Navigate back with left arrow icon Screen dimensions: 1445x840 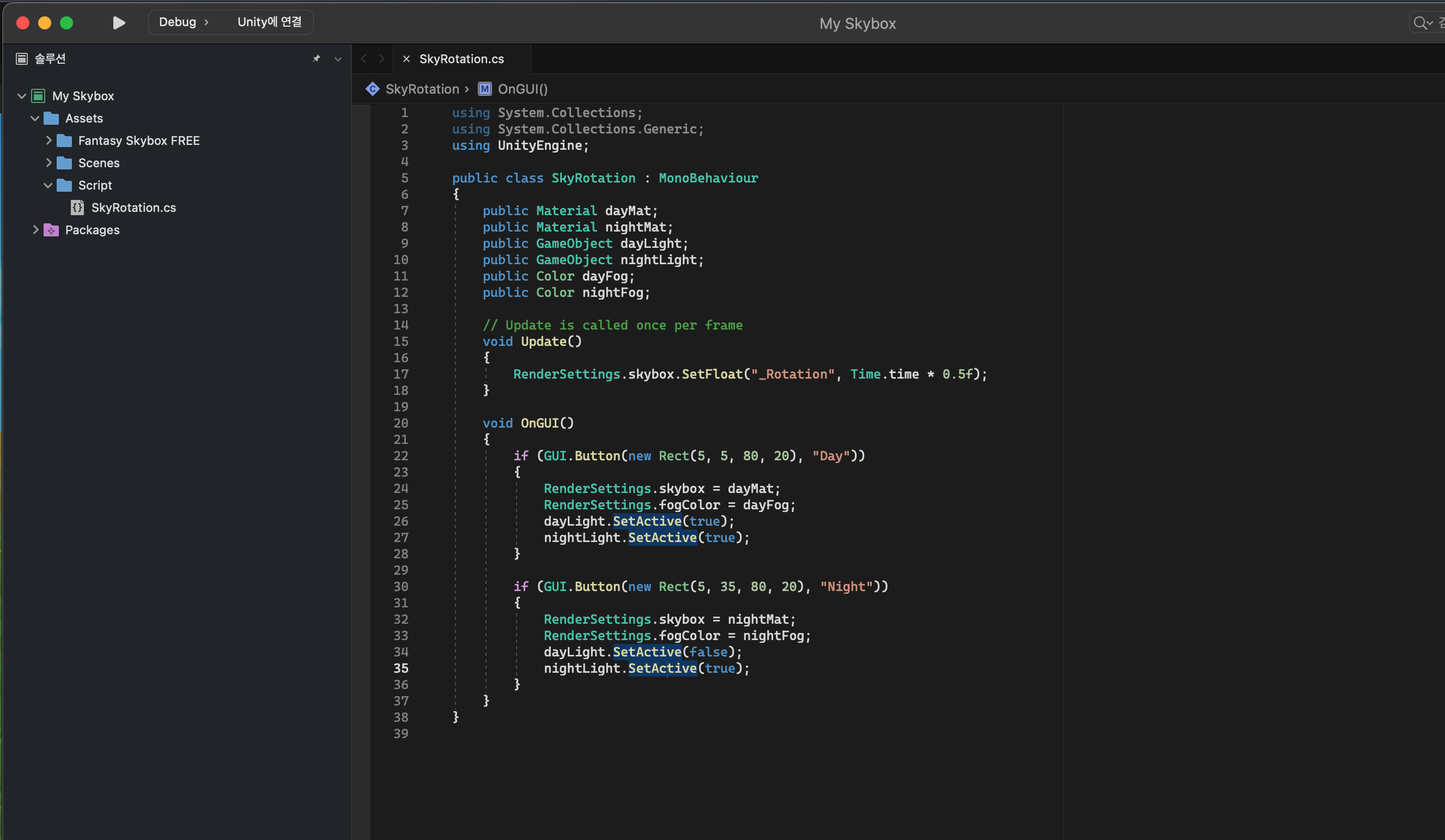[363, 58]
